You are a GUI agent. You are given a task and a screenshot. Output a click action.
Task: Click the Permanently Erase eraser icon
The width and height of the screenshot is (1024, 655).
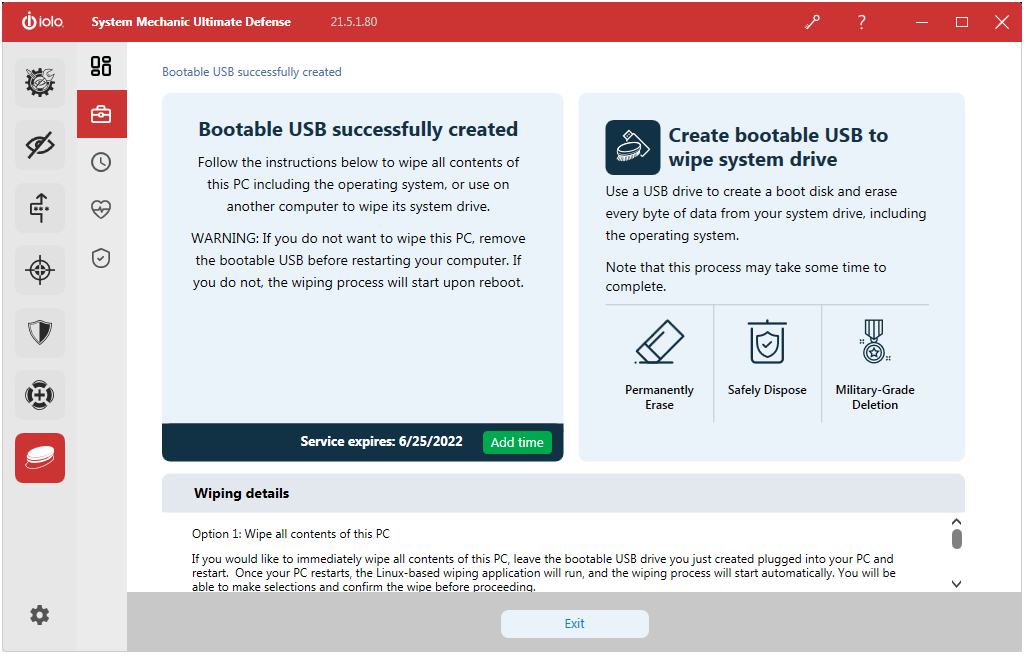click(659, 342)
